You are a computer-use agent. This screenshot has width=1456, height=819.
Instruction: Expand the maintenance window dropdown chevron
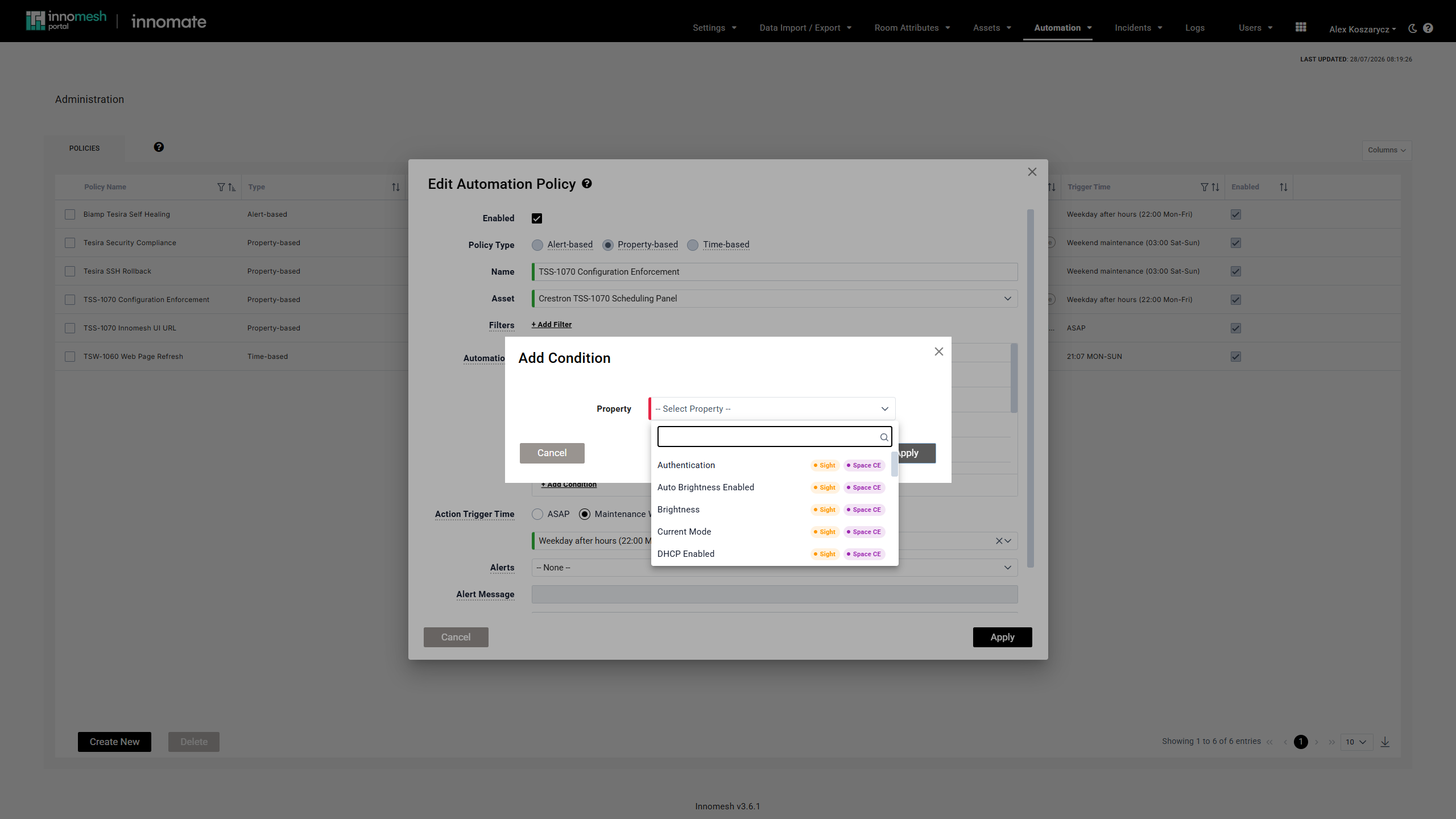point(1008,541)
